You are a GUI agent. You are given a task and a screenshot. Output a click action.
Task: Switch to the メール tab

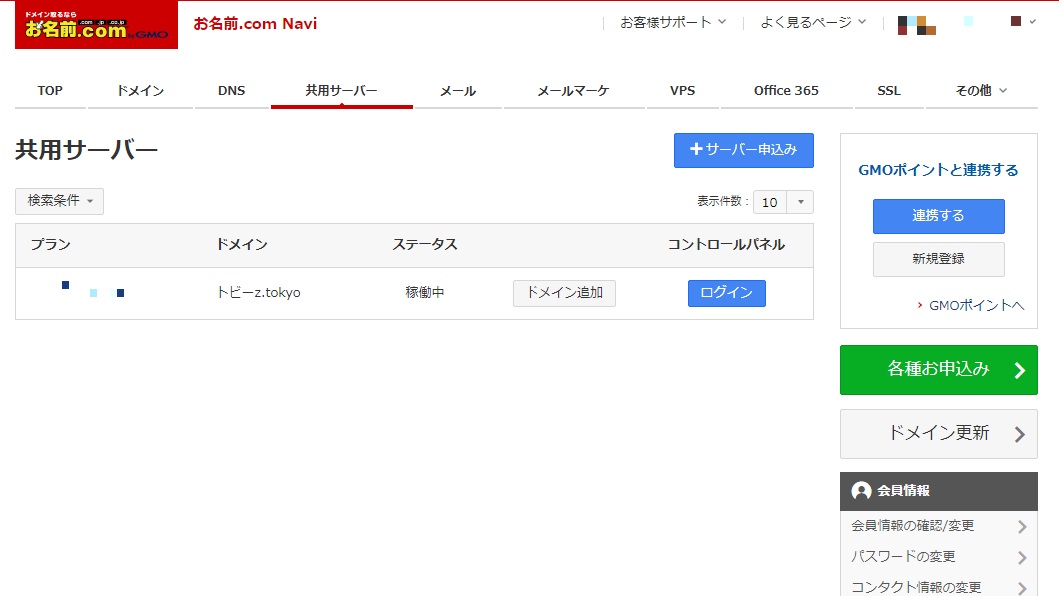[x=458, y=91]
